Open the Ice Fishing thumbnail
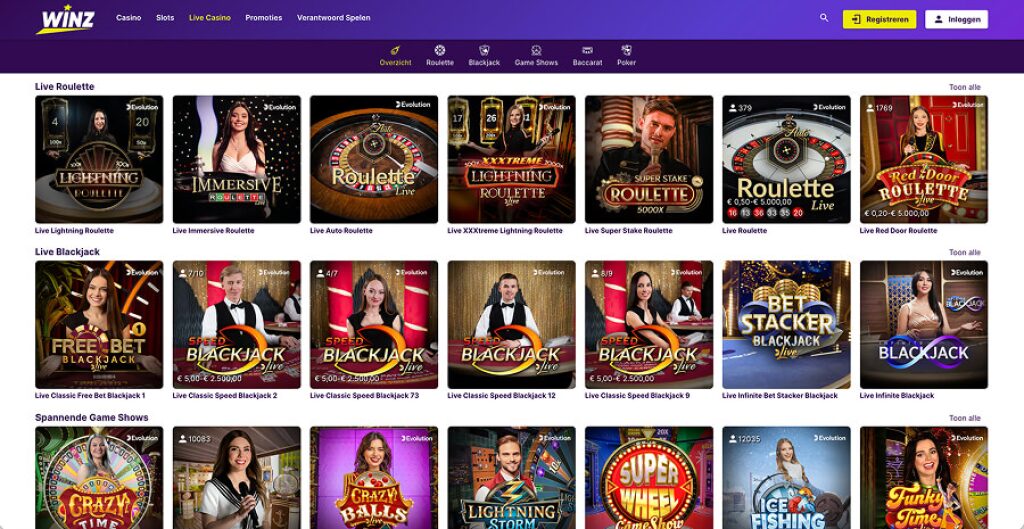1024x529 pixels. 786,478
